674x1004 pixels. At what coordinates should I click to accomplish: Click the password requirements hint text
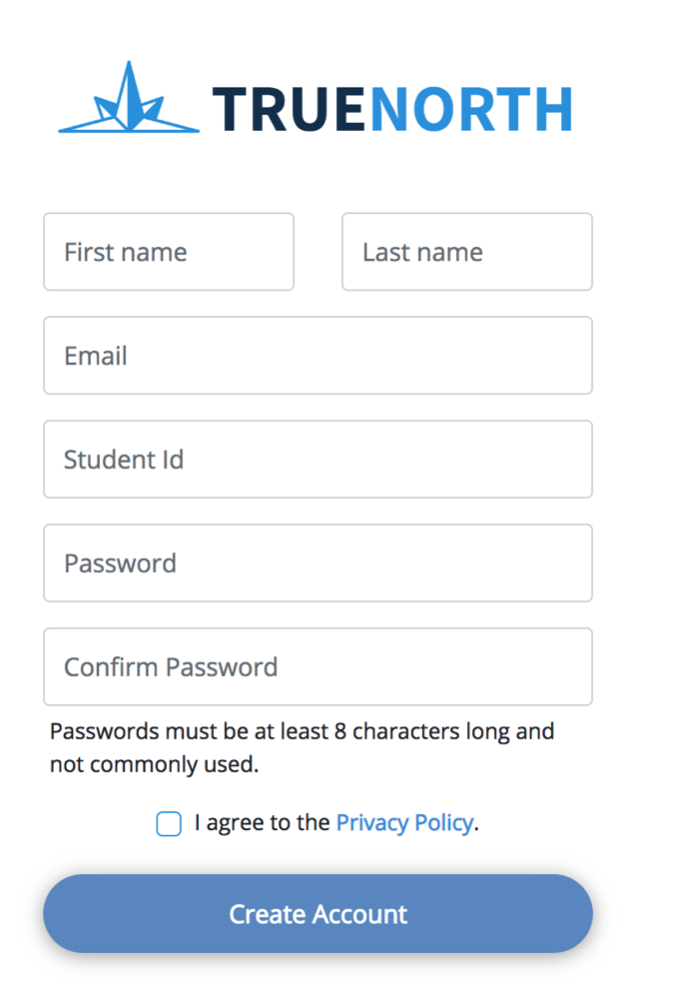302,747
